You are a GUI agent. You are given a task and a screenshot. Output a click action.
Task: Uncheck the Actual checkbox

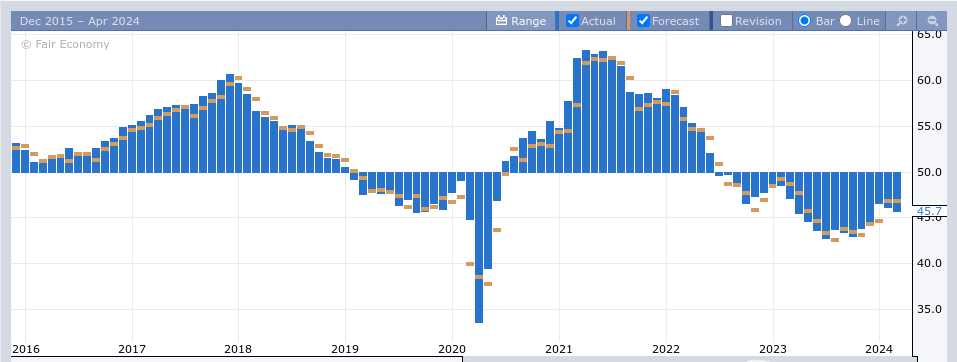[x=572, y=21]
